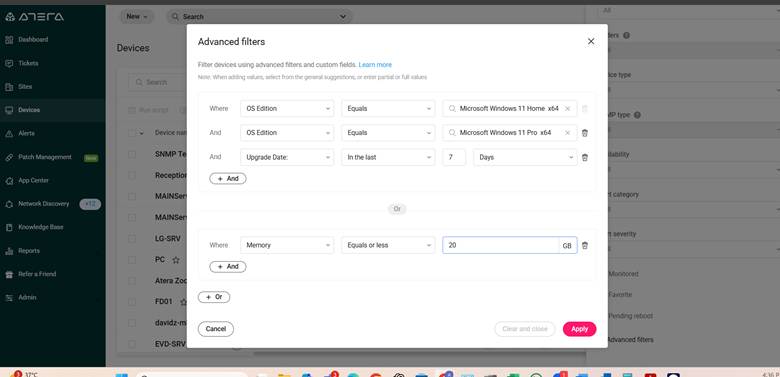The width and height of the screenshot is (780, 377).
Task: Click the Microsoft Windows 11 Home value field
Action: (510, 108)
